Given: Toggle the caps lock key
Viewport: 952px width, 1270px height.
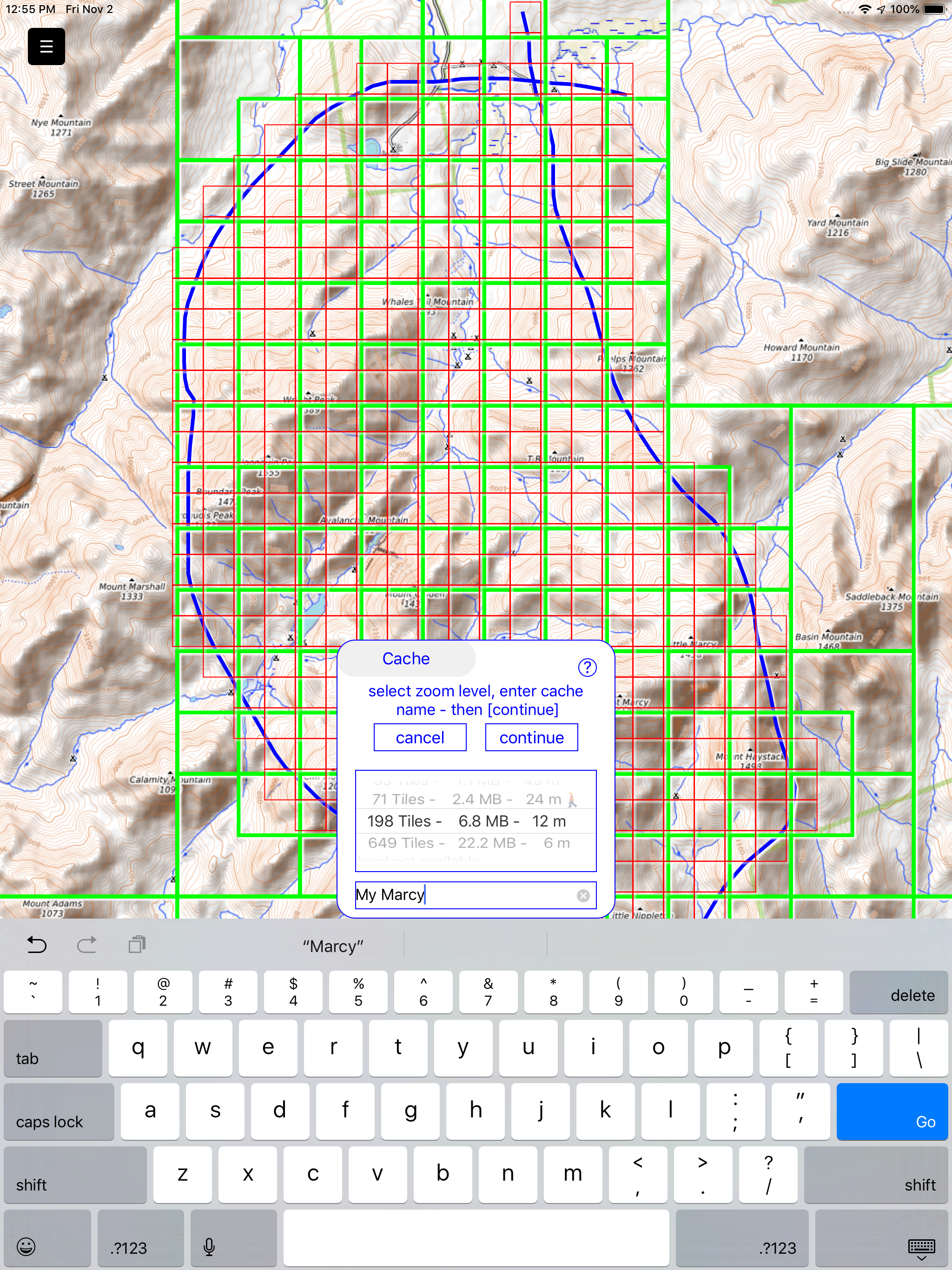Looking at the screenshot, I should [59, 1111].
